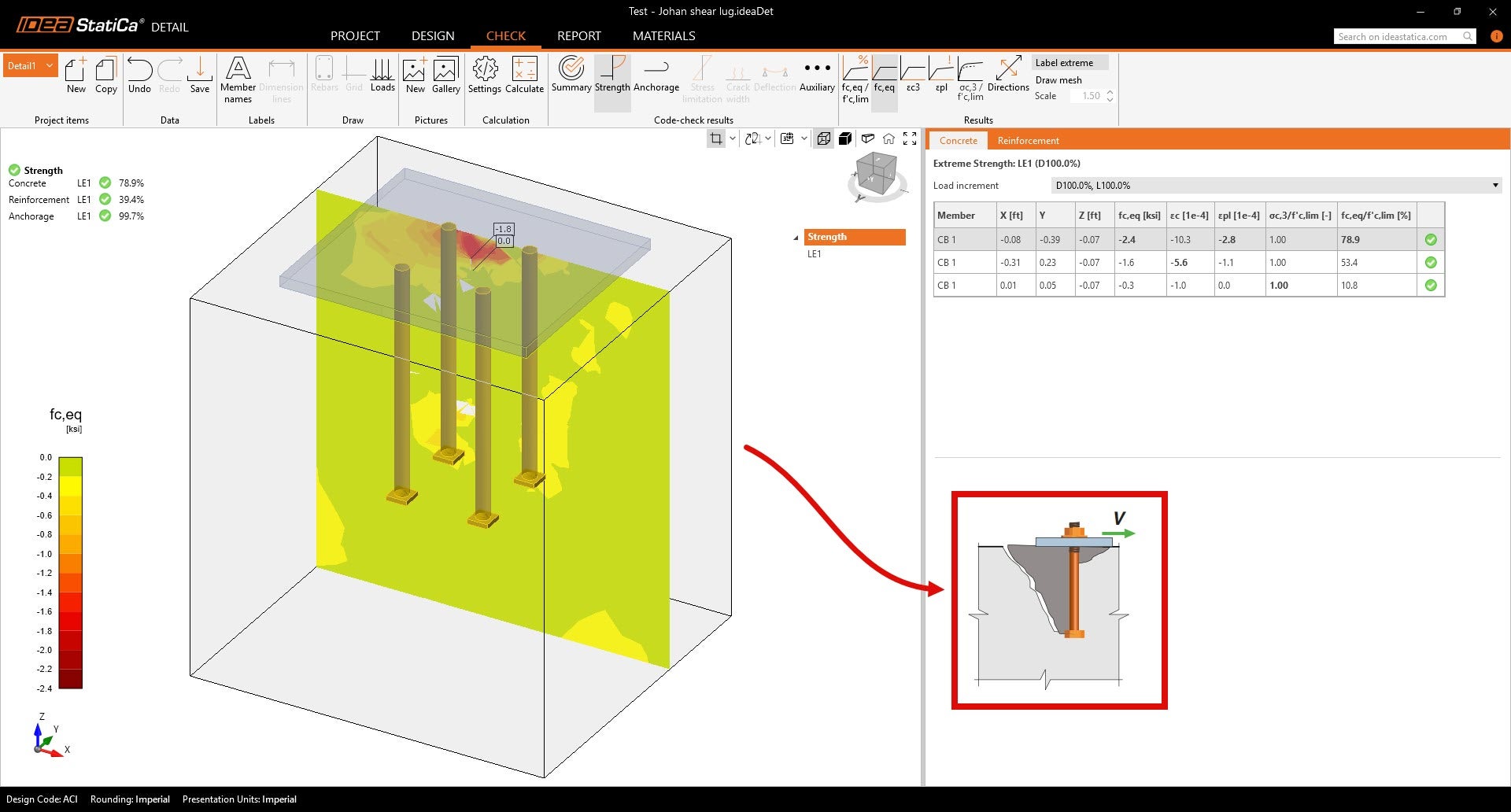Screen dimensions: 1511x812
Task: Click the Calculate icon in the ribbon
Action: pyautogui.click(x=524, y=76)
